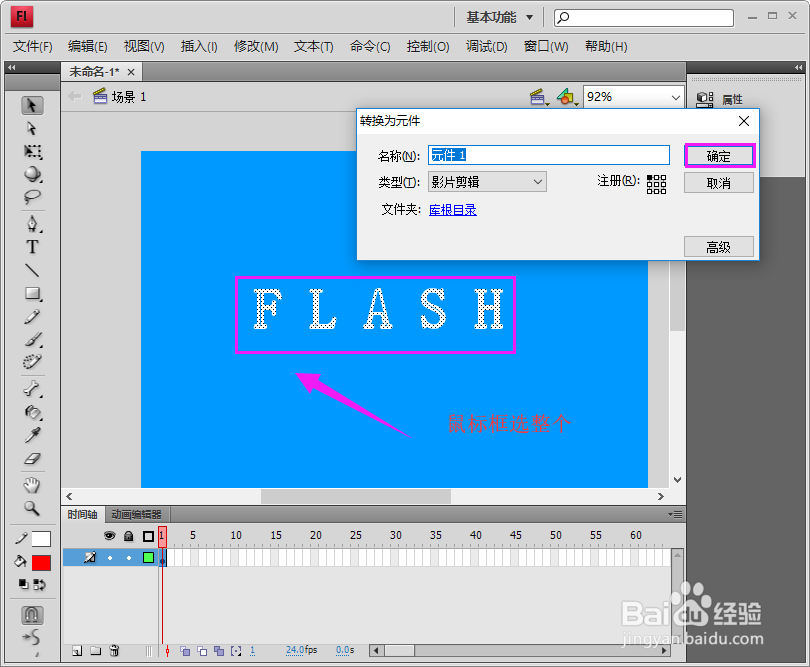Select the Zoom magnifier tool
Viewport: 810px width, 667px height.
click(x=33, y=508)
